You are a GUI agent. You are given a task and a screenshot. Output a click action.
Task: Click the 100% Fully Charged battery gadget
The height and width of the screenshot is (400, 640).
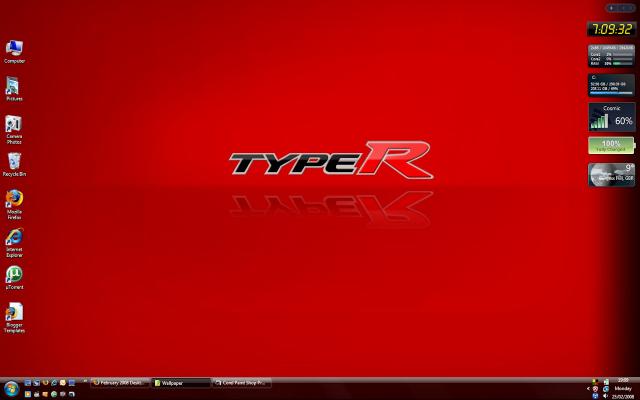[x=611, y=145]
